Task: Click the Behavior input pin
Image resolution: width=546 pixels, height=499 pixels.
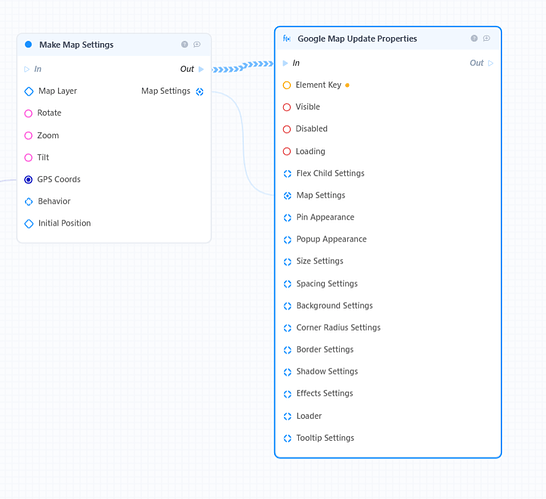Action: pyautogui.click(x=29, y=202)
